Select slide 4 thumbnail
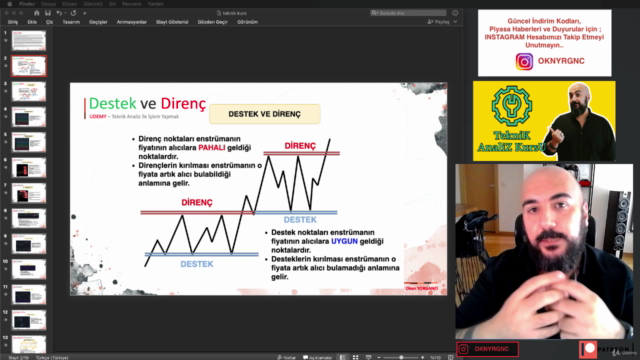The height and width of the screenshot is (360, 640). [x=29, y=117]
